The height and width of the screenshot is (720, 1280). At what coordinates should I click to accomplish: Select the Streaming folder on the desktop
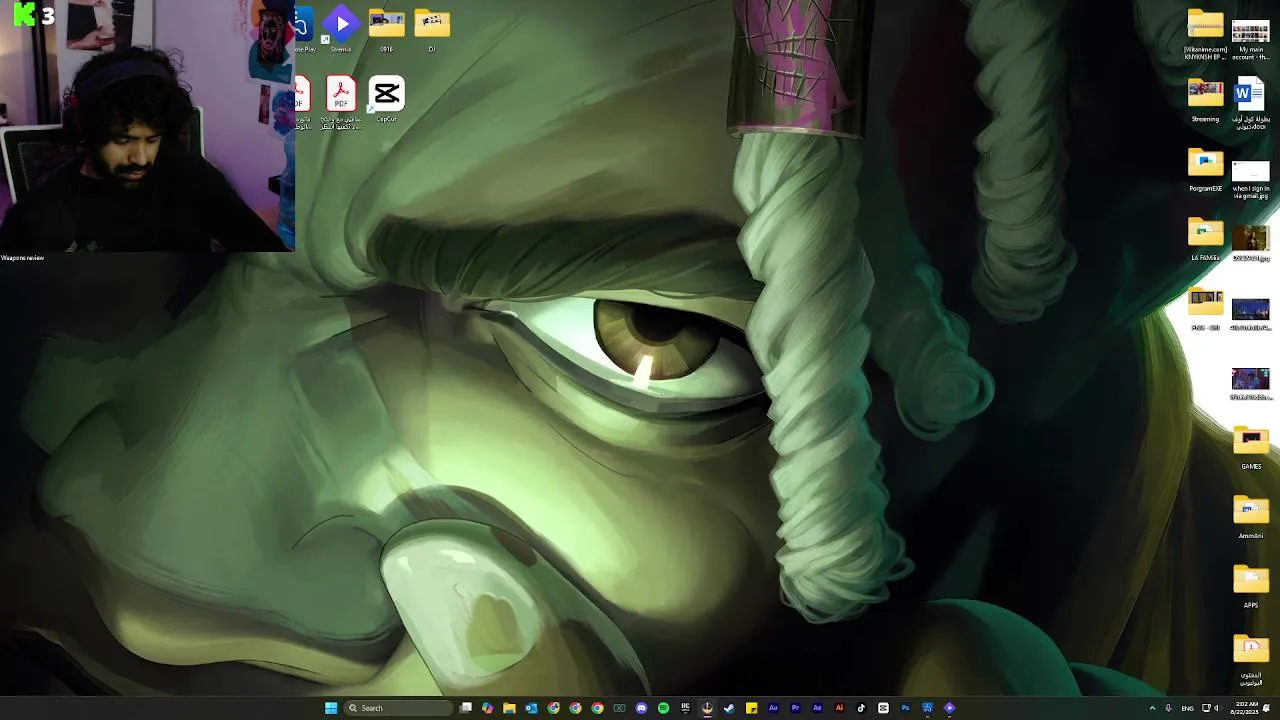coord(1205,100)
